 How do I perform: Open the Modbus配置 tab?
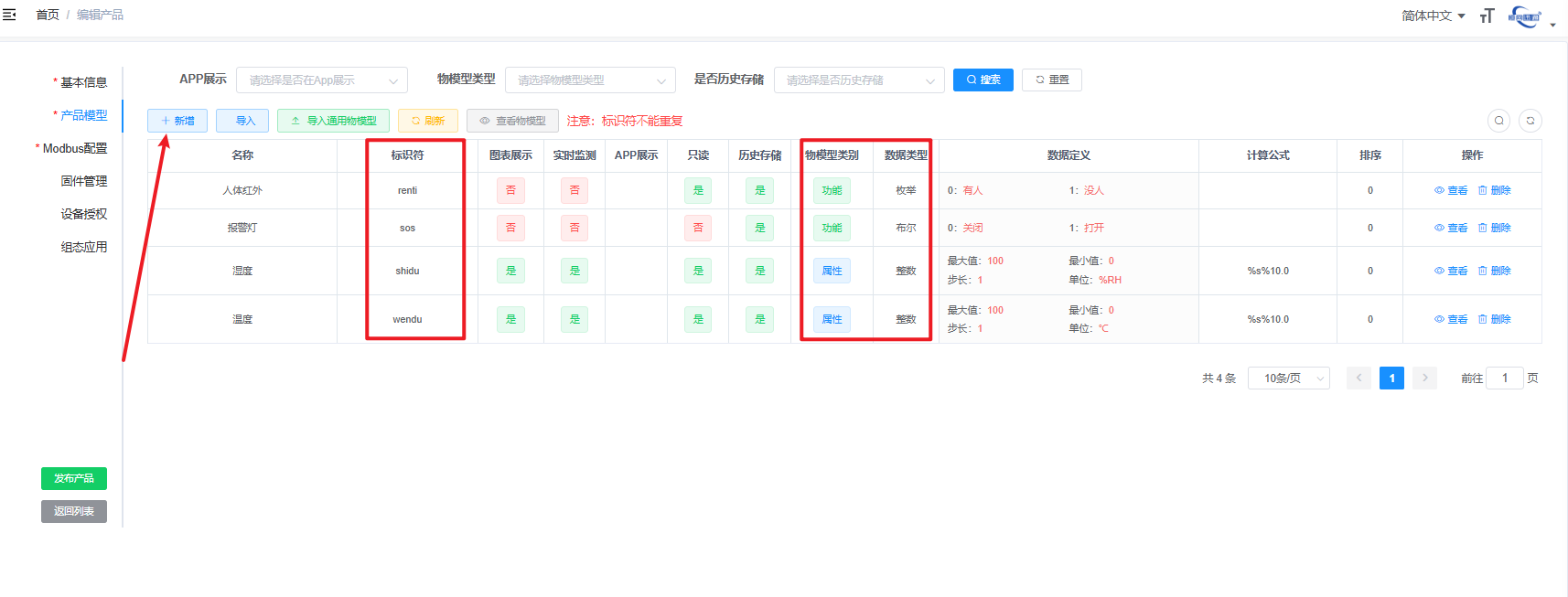(75, 148)
